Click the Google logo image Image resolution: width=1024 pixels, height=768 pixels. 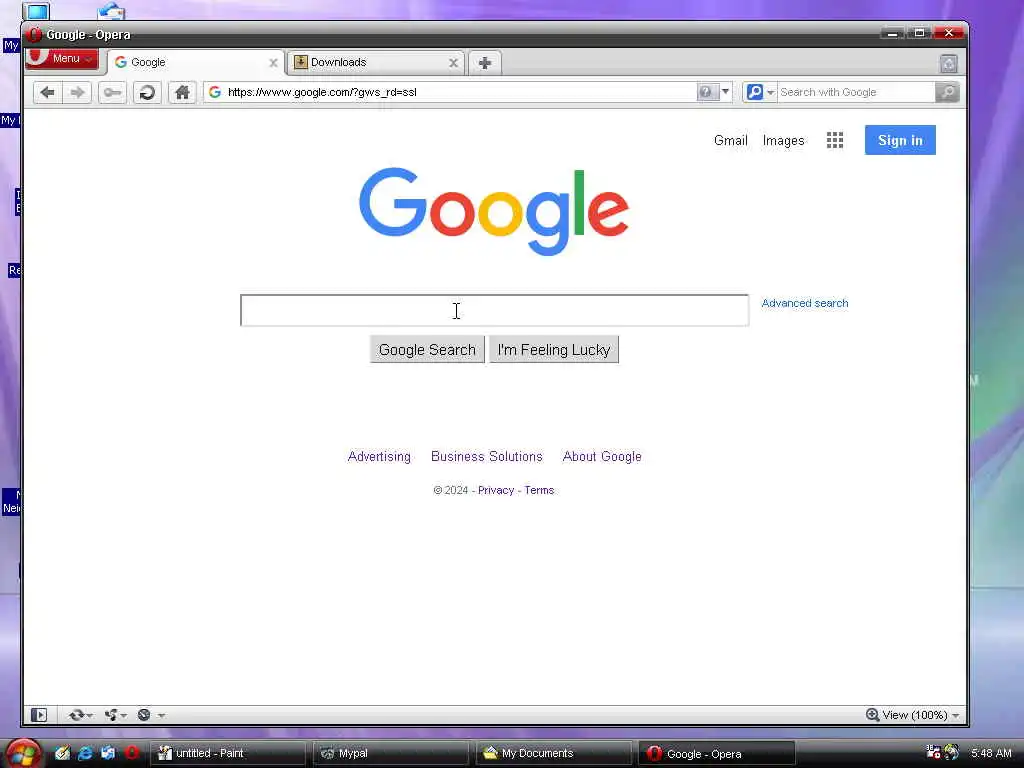(x=494, y=210)
